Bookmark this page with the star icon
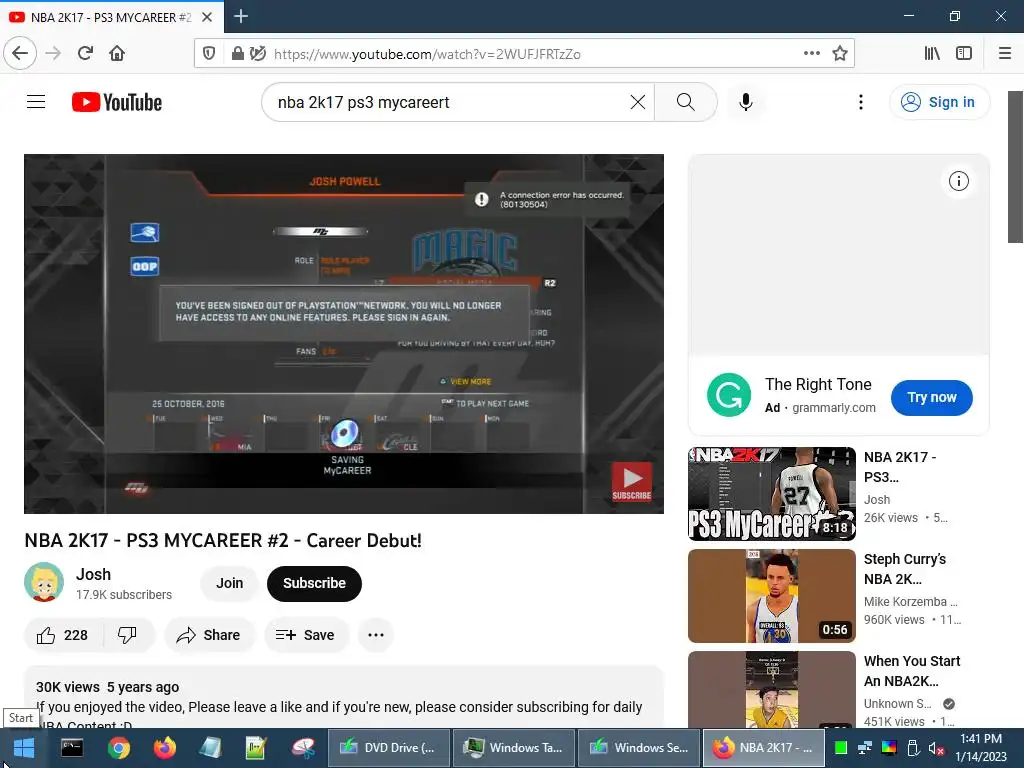Viewport: 1024px width, 768px height. pyautogui.click(x=840, y=54)
